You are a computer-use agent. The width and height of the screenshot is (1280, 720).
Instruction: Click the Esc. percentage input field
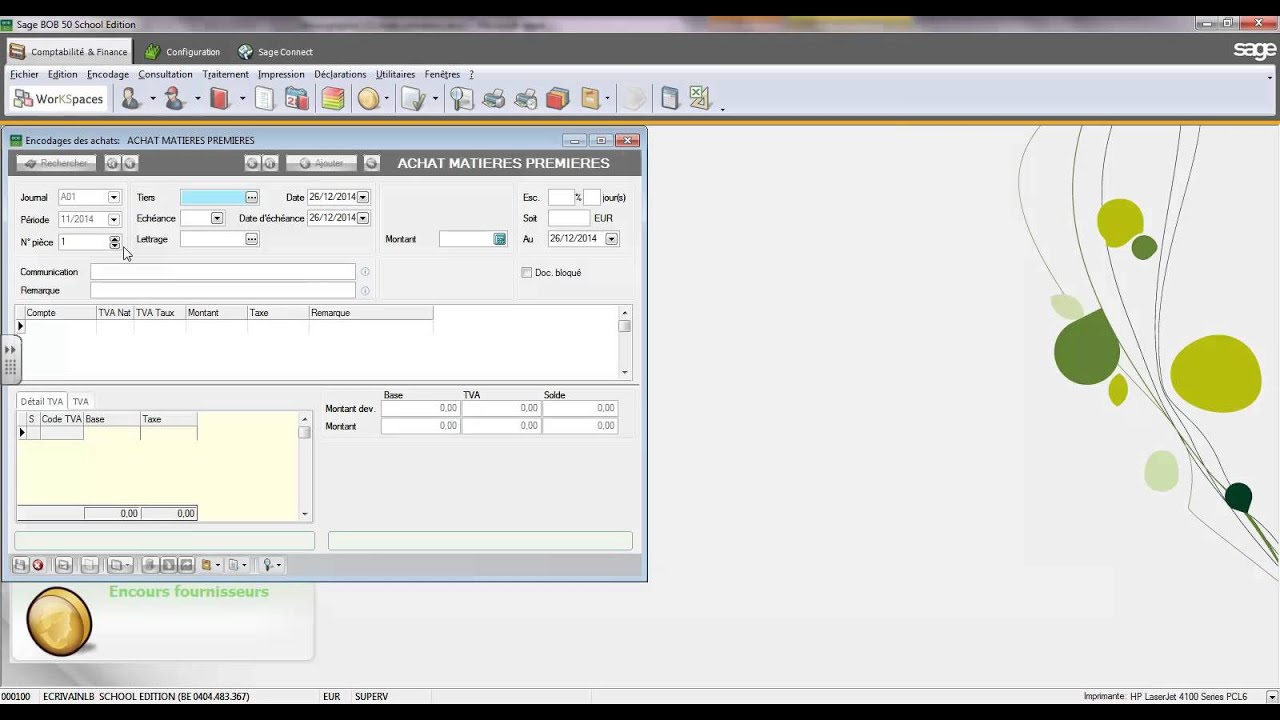(561, 198)
